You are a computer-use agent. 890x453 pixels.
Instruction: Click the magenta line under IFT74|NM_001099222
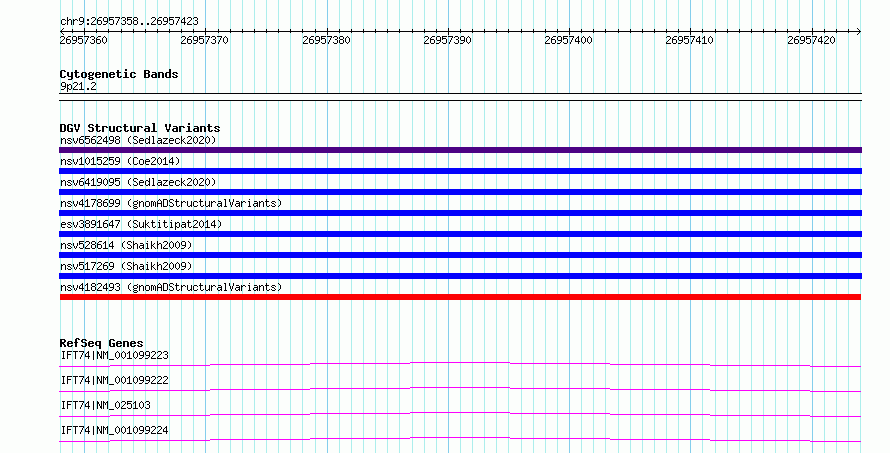point(460,389)
